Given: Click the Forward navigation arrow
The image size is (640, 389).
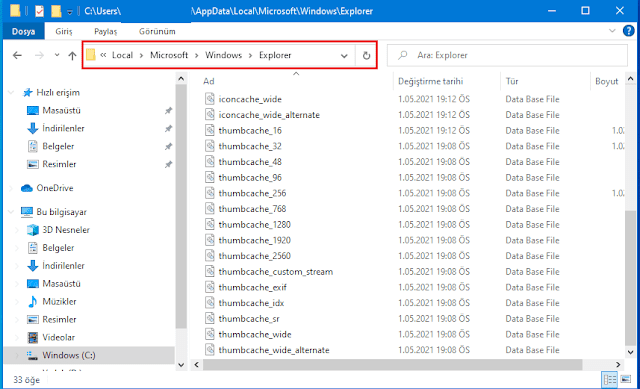Looking at the screenshot, I should tap(39, 55).
